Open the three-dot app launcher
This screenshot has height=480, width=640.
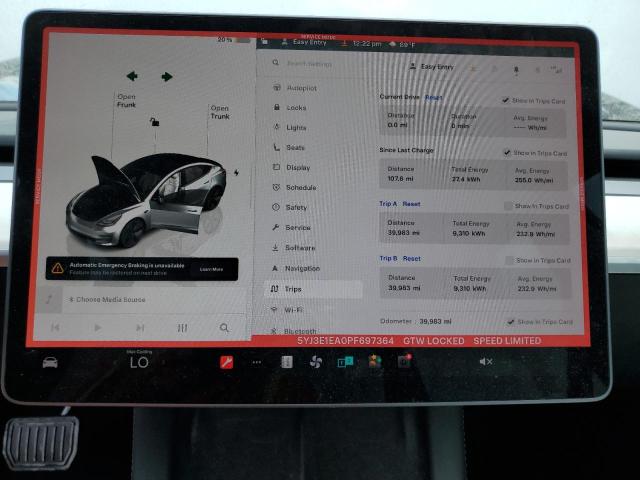click(x=256, y=362)
